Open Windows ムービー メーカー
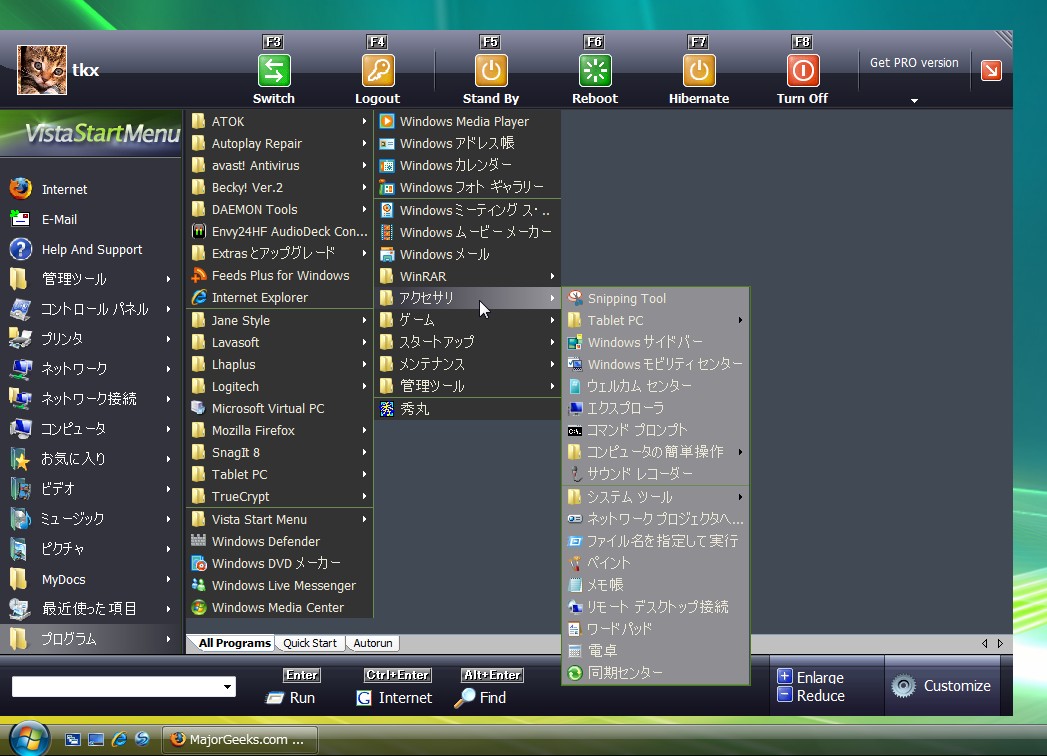1047x756 pixels. (x=467, y=232)
